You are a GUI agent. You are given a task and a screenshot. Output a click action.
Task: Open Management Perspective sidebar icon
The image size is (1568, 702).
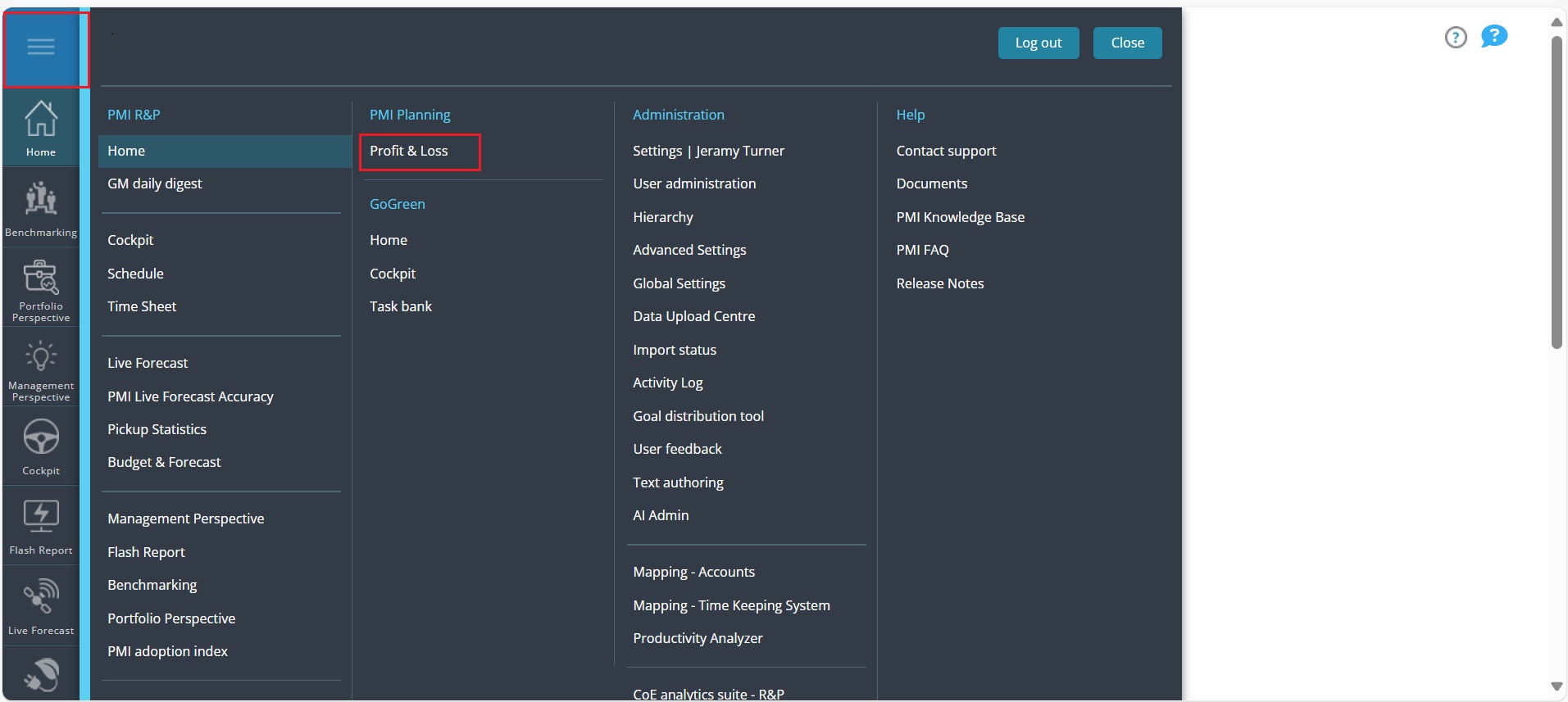[41, 368]
